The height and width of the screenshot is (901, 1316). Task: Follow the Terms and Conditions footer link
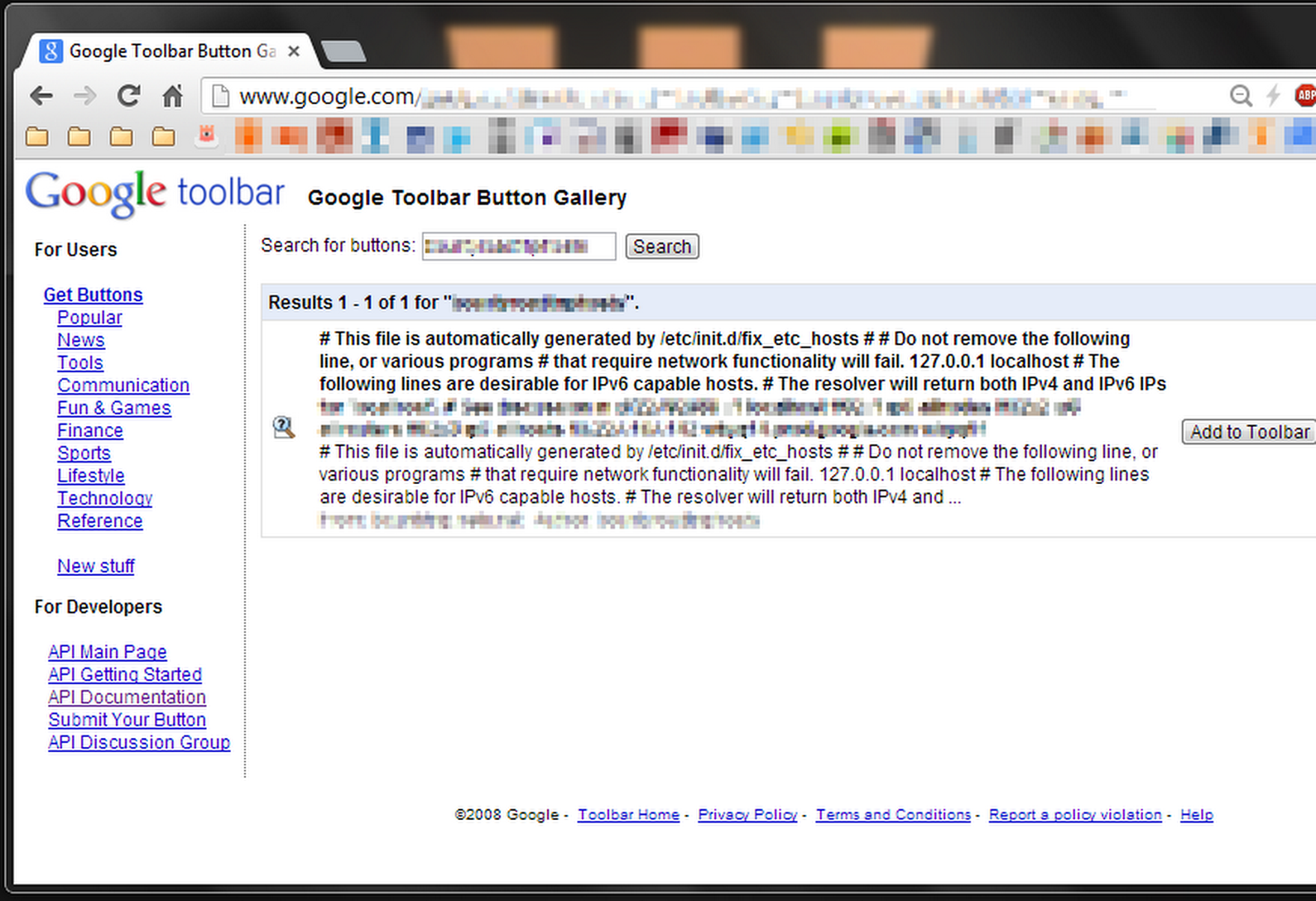click(x=893, y=815)
